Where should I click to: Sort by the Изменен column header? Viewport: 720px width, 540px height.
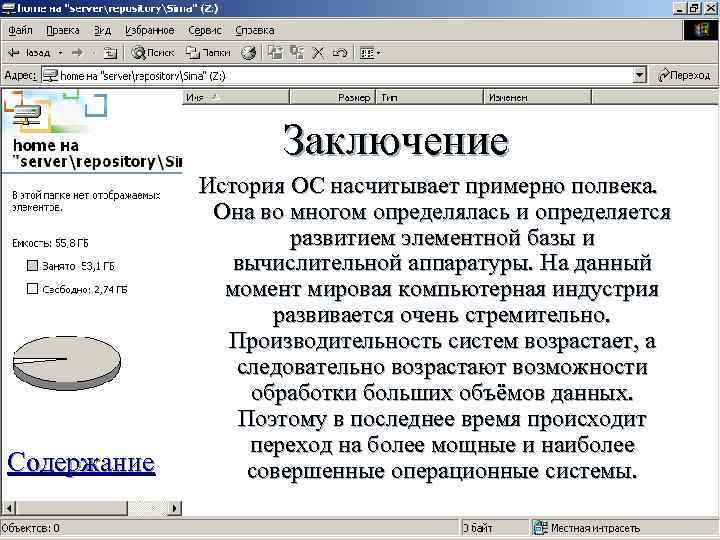[x=538, y=97]
